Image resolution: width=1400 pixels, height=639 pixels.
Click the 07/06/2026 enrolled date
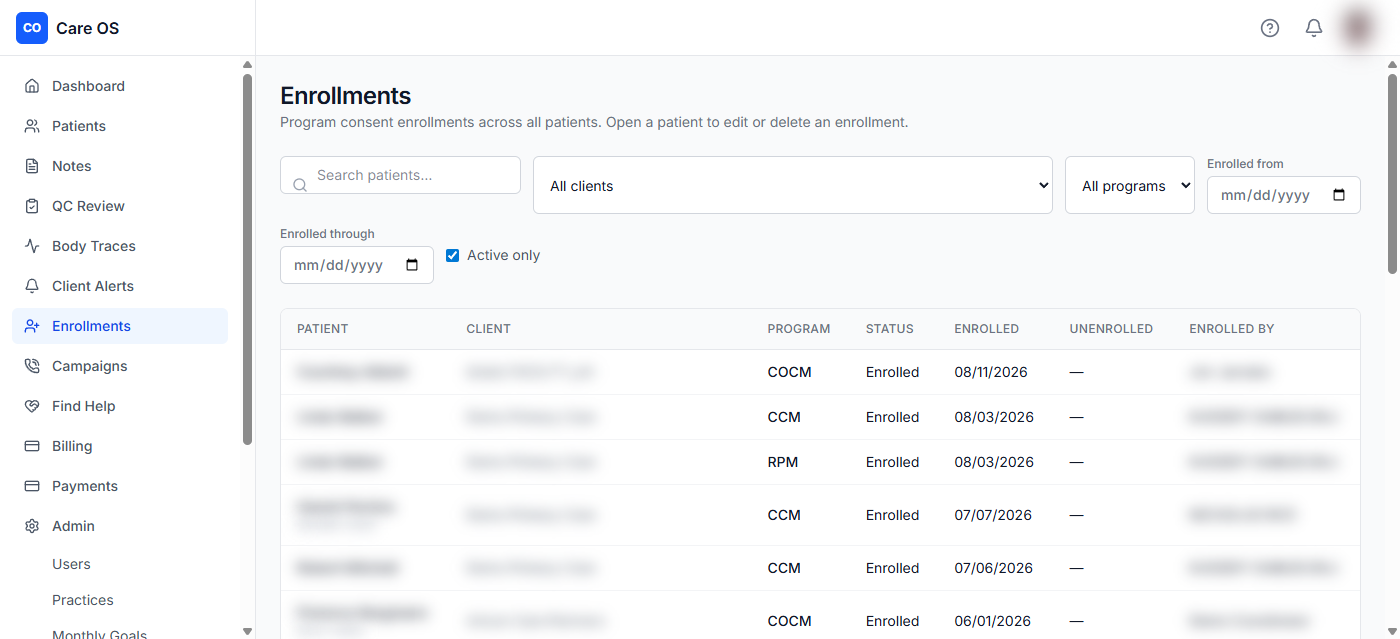(994, 568)
